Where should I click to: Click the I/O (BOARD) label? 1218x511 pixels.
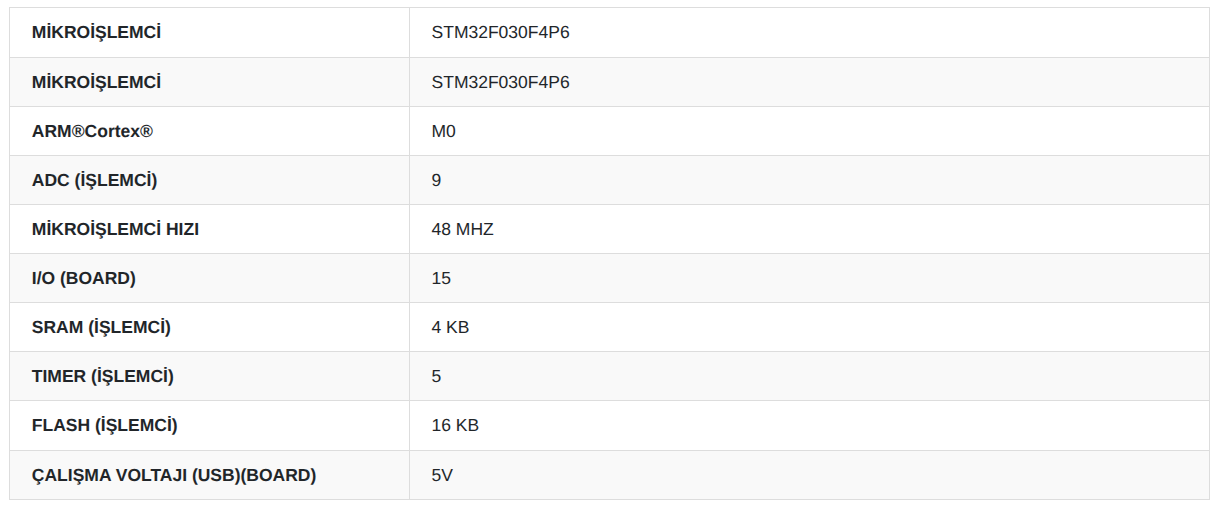pyautogui.click(x=83, y=278)
